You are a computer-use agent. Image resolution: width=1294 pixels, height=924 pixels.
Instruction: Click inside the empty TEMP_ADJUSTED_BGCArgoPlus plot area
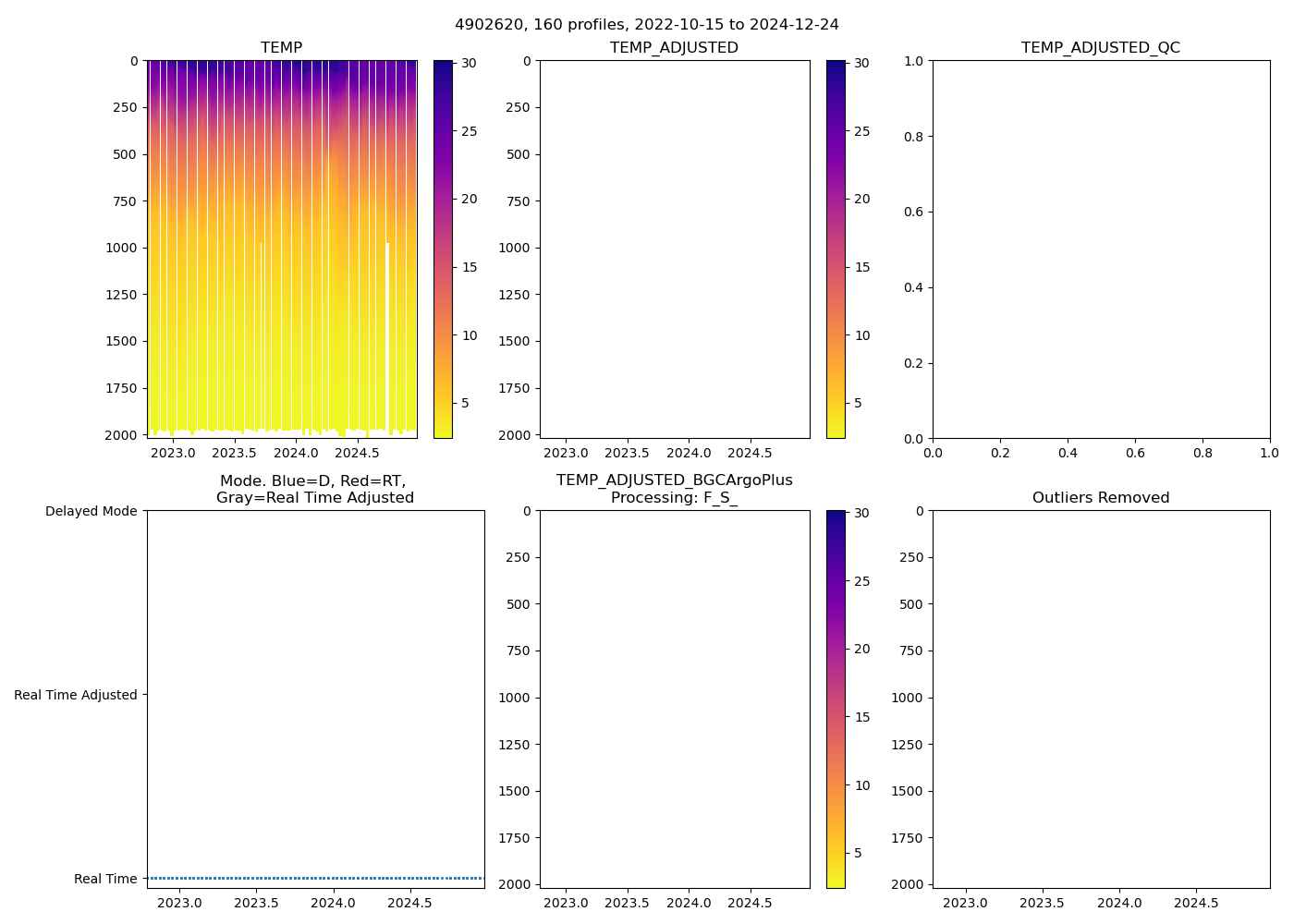(x=674, y=699)
